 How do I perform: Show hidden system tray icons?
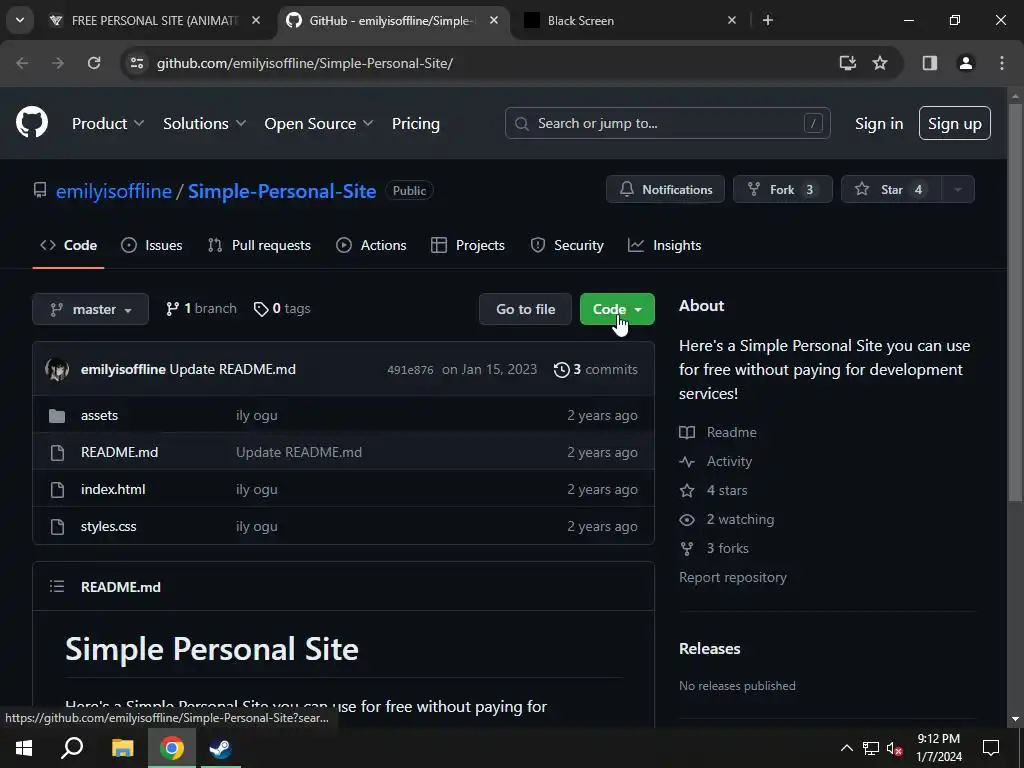click(846, 748)
